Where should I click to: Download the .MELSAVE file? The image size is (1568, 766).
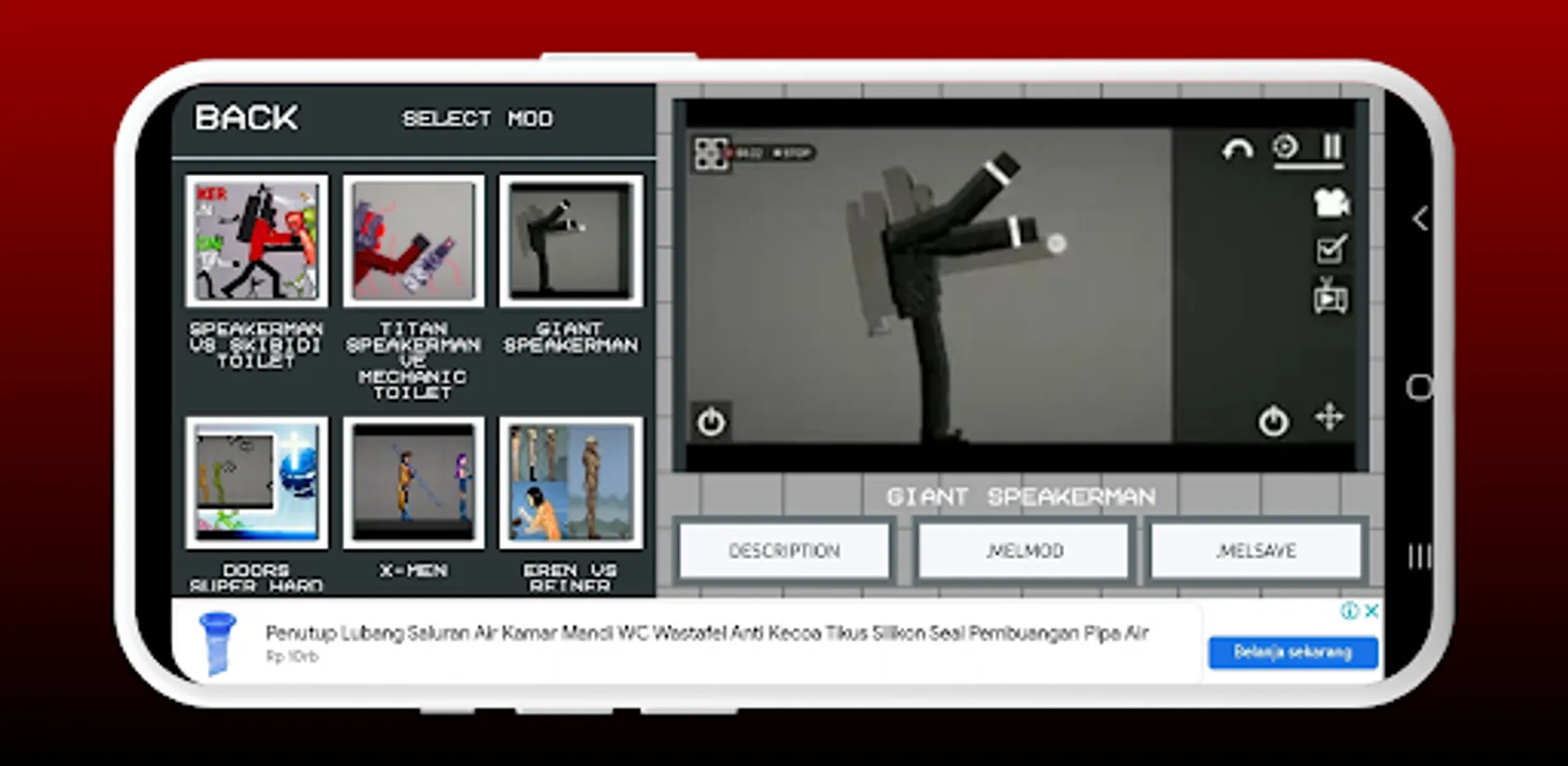pos(1256,551)
